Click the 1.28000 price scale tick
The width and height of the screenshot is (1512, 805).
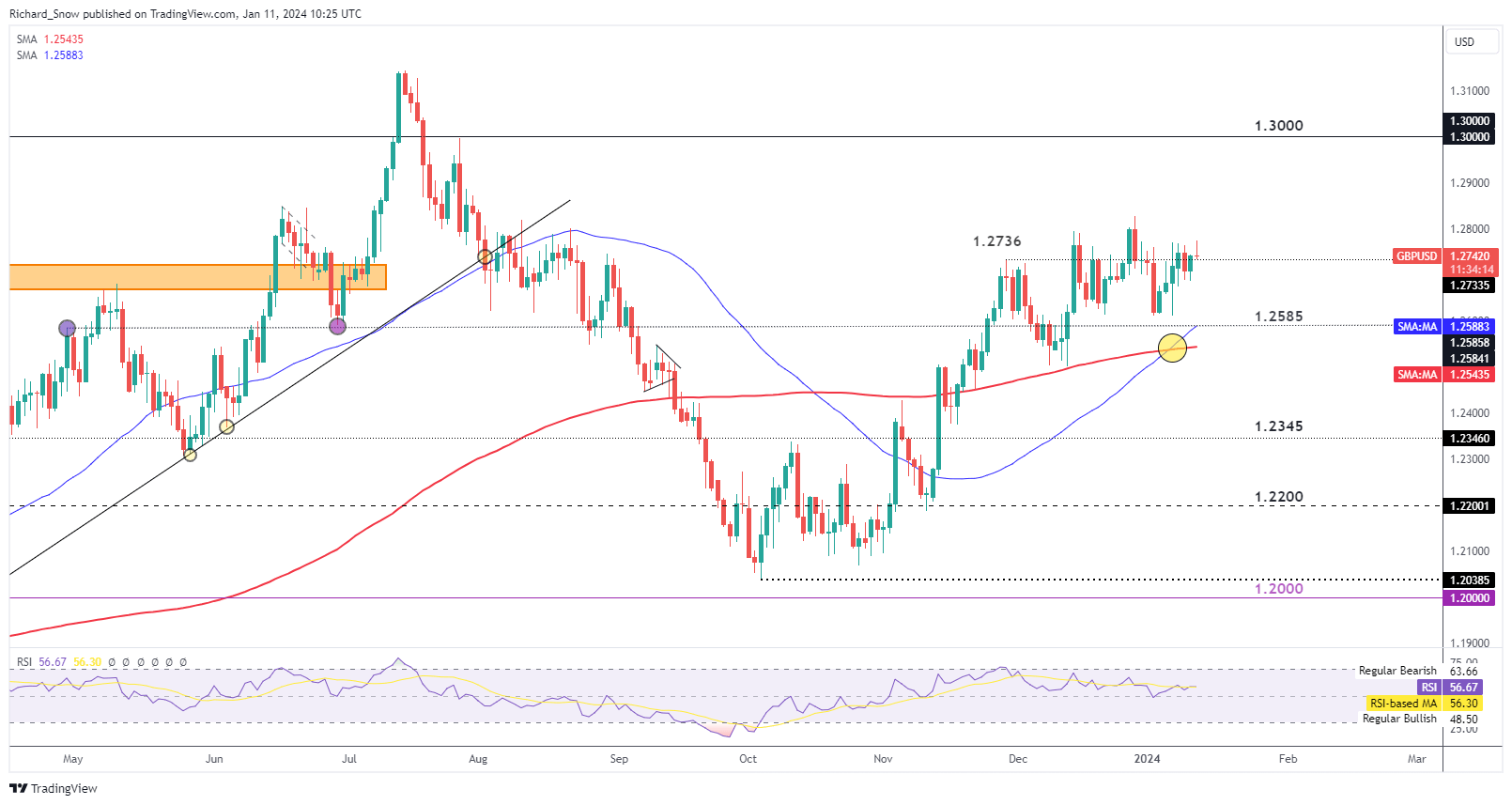pos(1470,229)
